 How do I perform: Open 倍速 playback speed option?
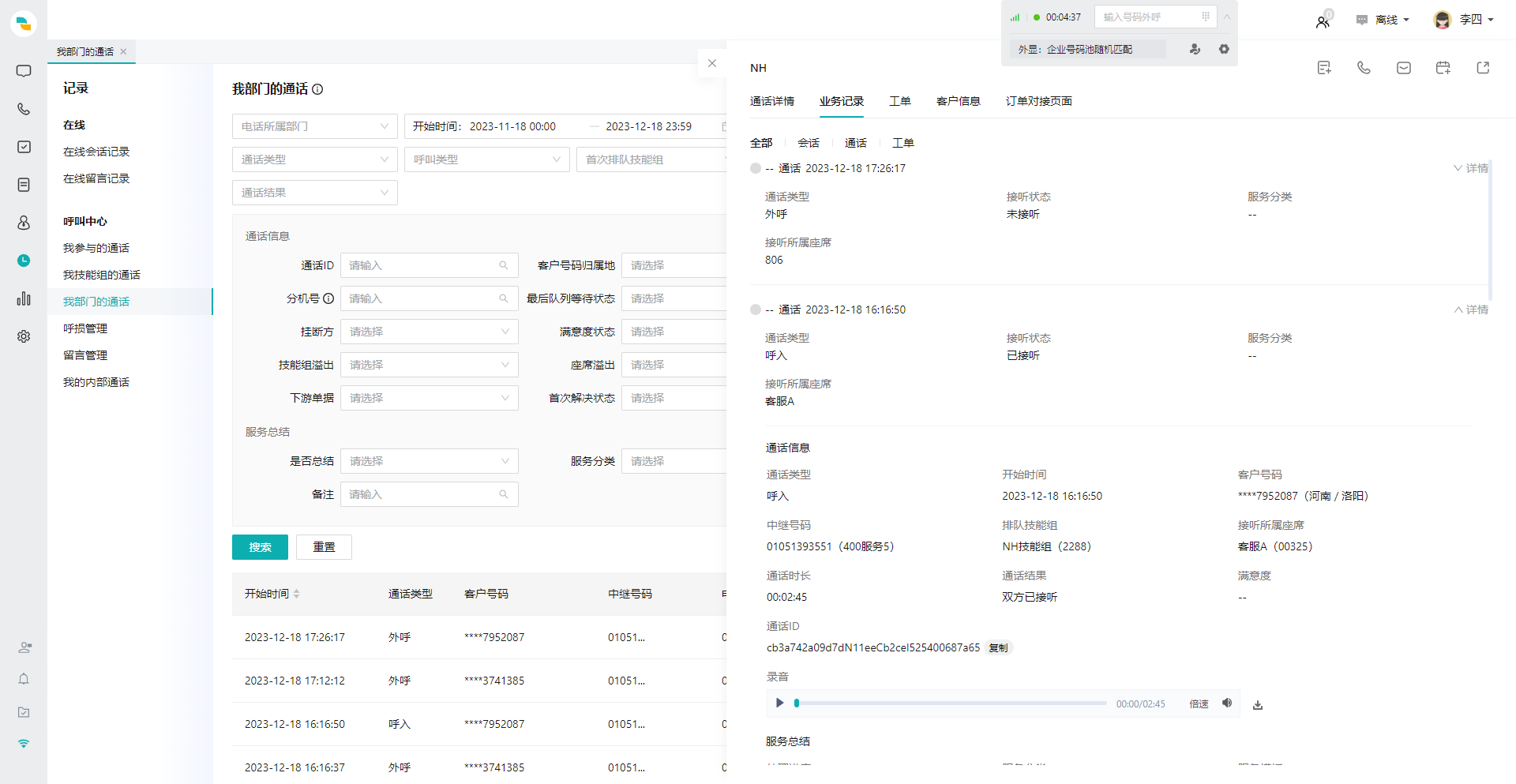(x=1199, y=703)
